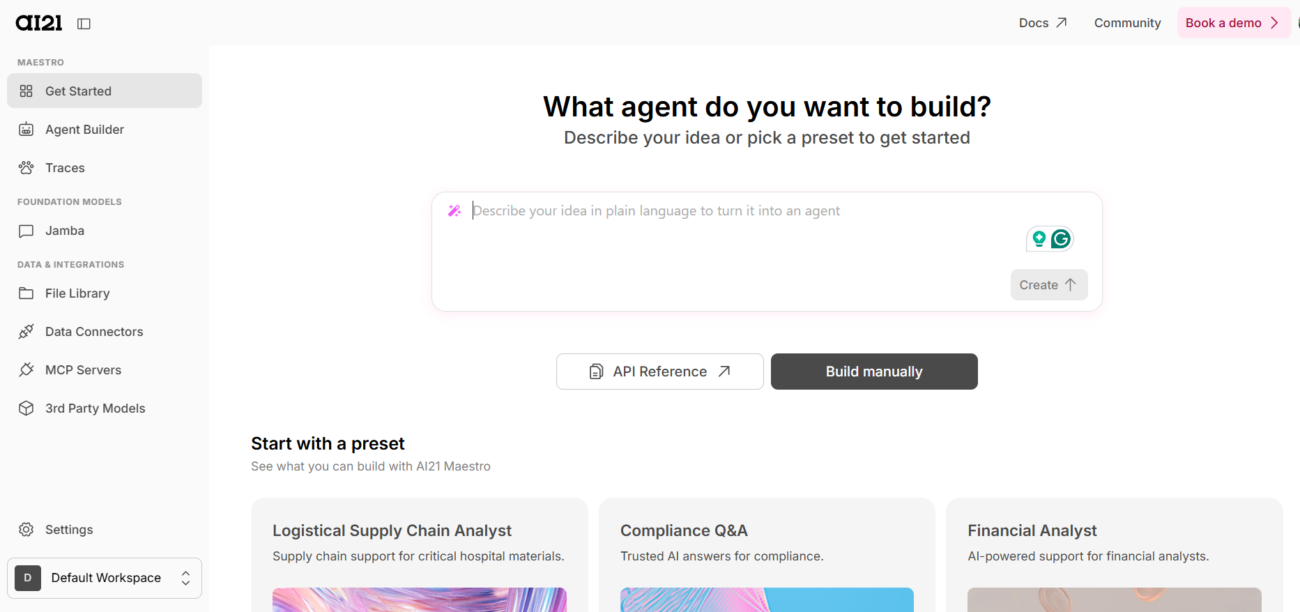This screenshot has width=1300, height=612.
Task: Open the Get Started grid icon
Action: pos(26,91)
